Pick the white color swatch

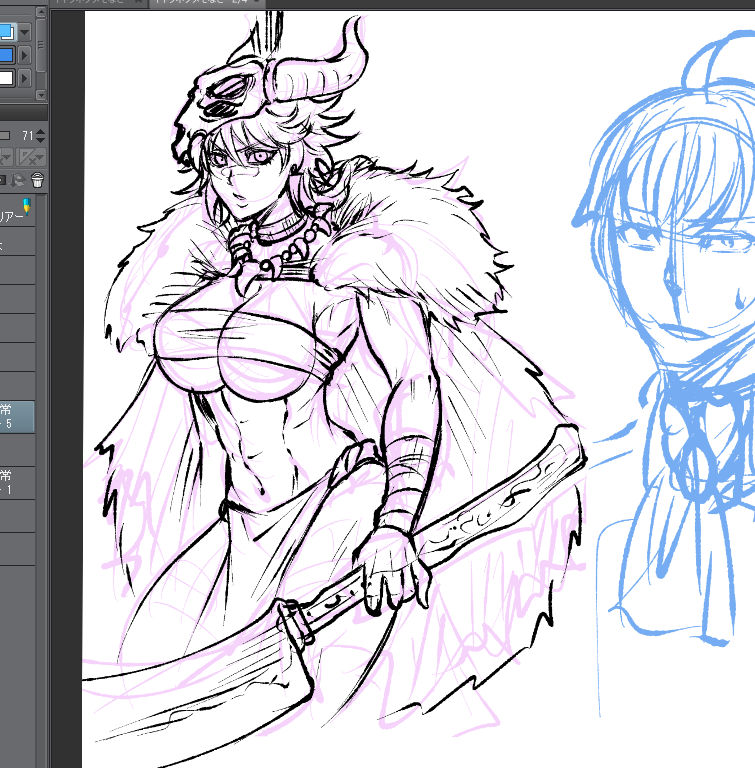pyautogui.click(x=6, y=78)
